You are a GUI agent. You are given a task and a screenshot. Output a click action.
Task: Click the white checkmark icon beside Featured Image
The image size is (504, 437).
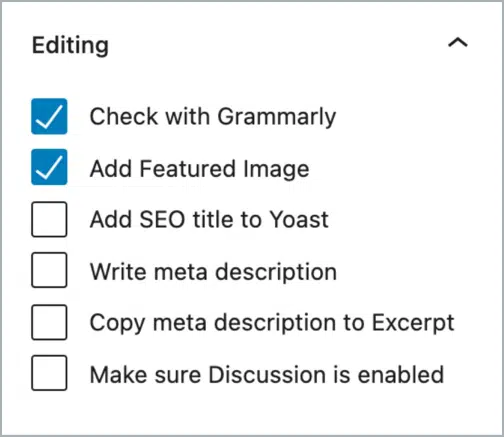coord(49,168)
